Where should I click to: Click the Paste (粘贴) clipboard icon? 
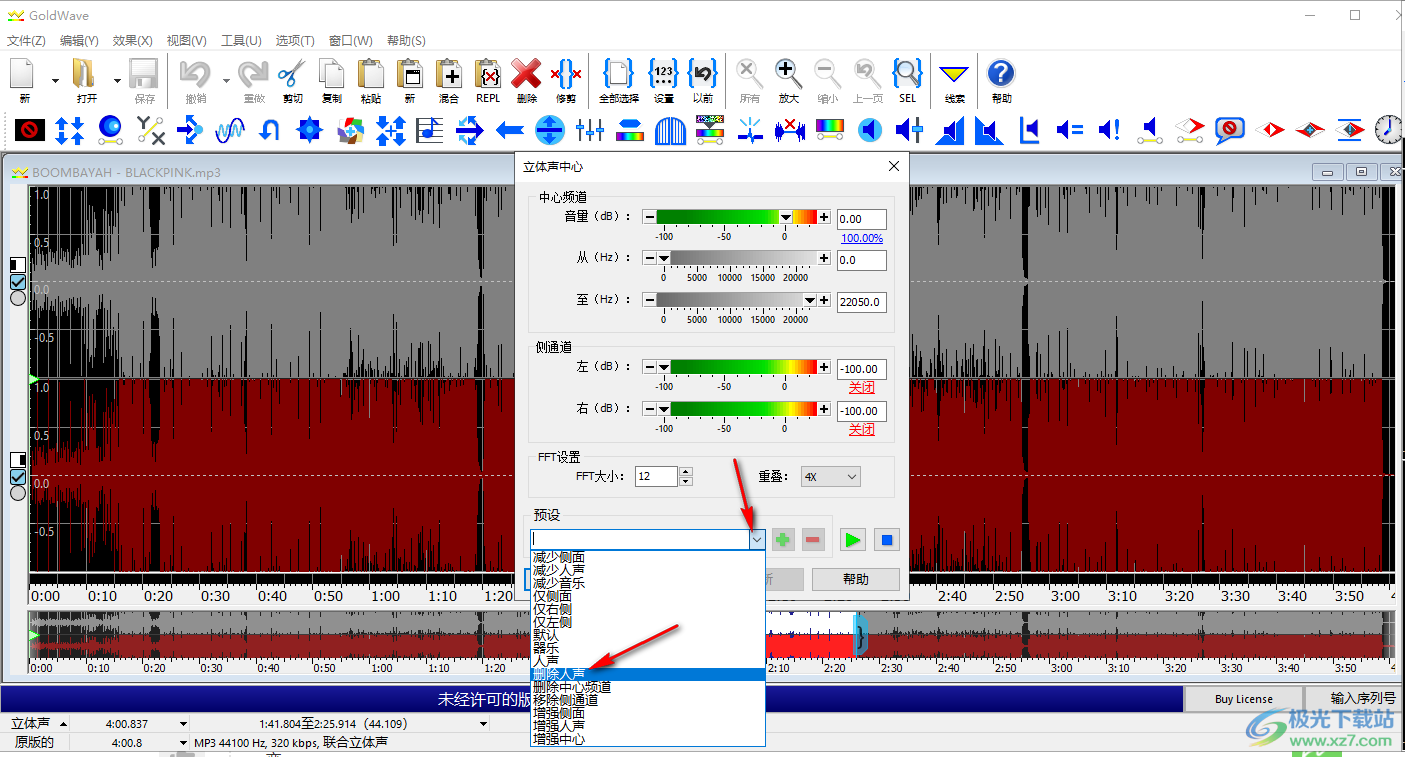(x=371, y=75)
